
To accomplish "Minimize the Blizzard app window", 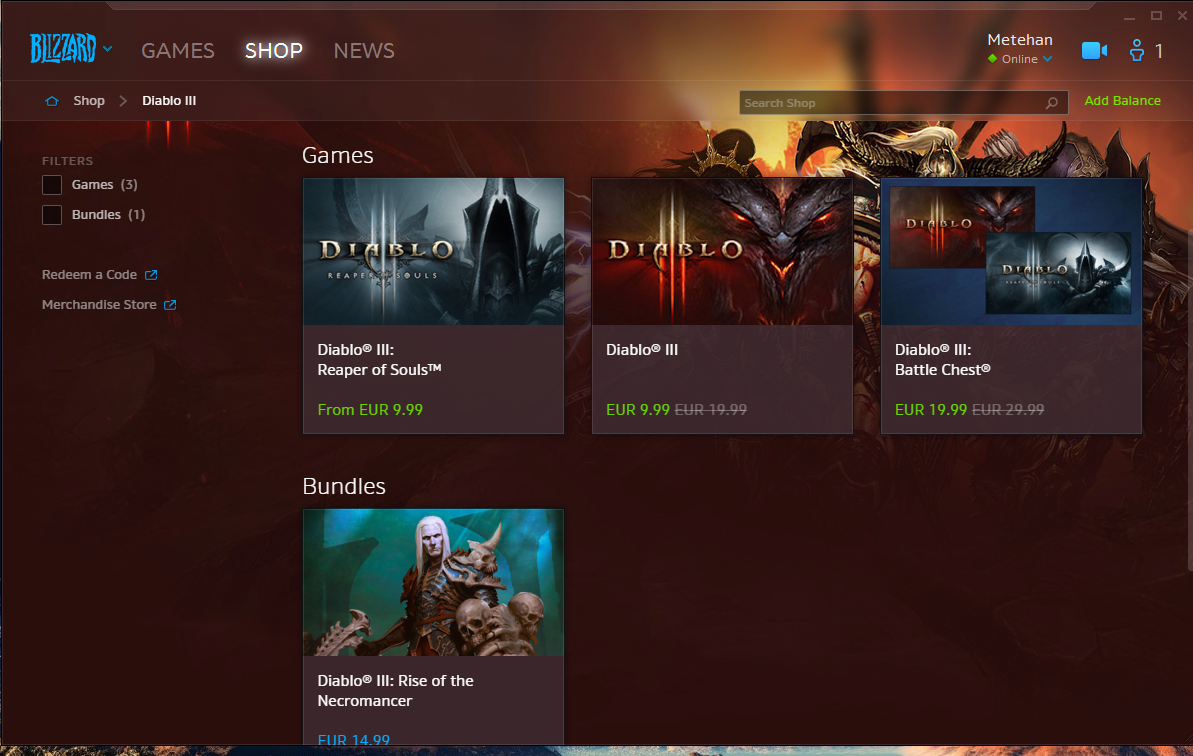I will [1129, 16].
